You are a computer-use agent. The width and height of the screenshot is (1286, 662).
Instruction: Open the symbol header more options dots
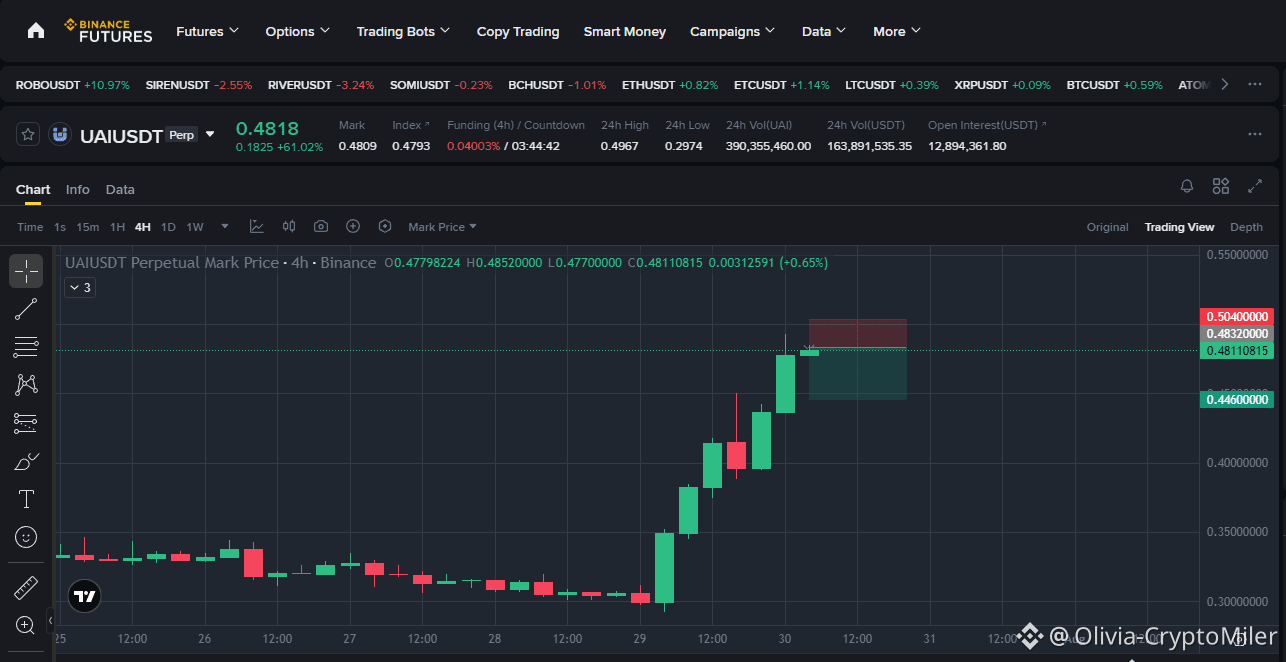coord(1255,134)
